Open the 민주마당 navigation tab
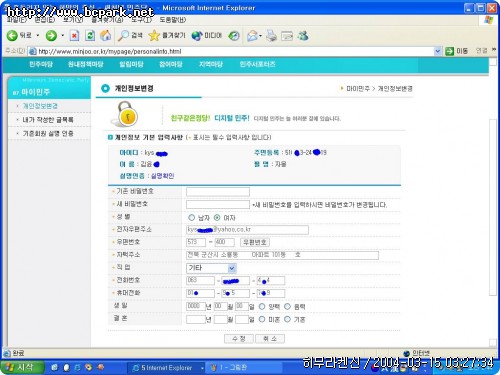This screenshot has width=500, height=375. pos(41,64)
